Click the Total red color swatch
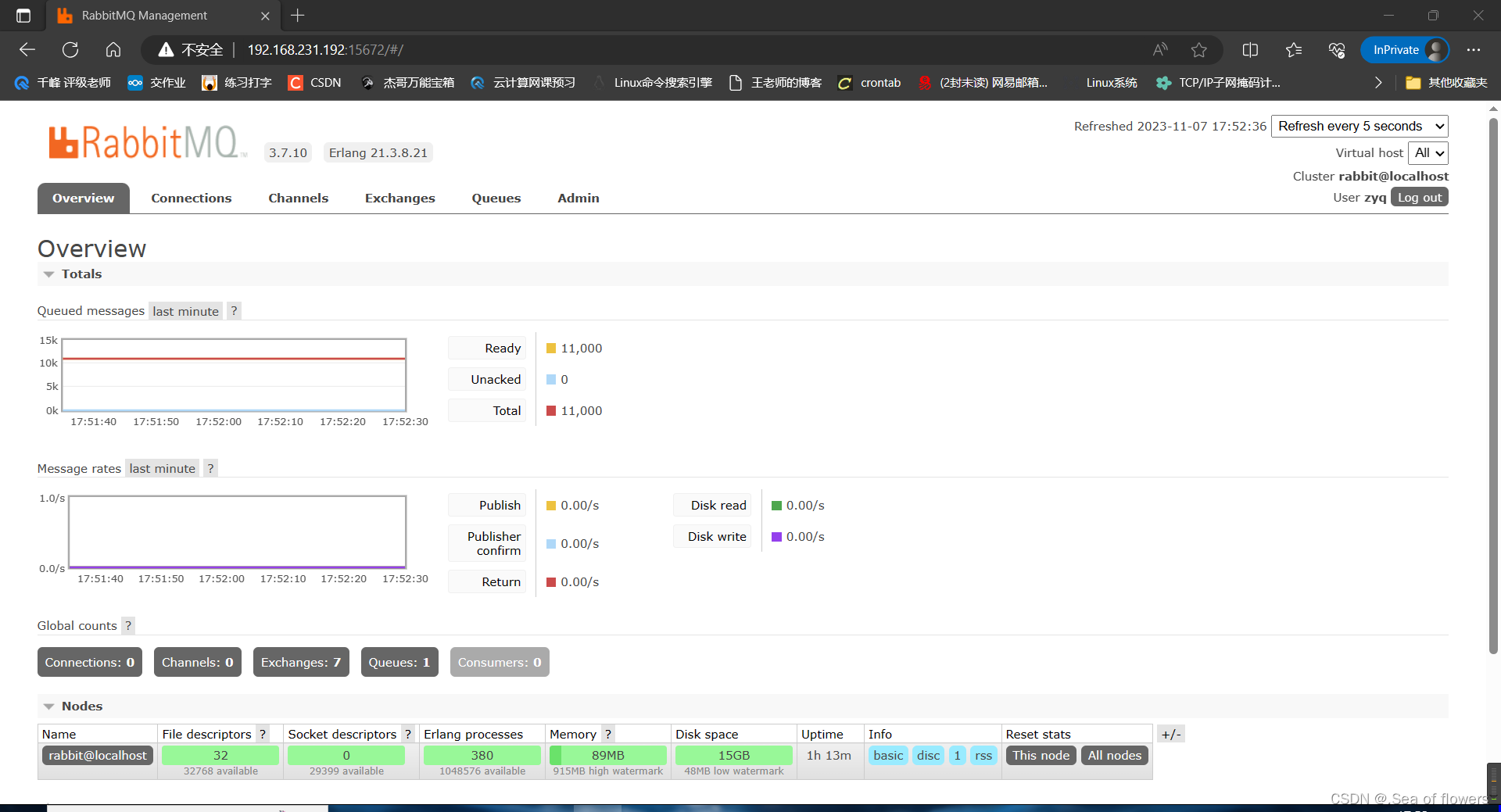 tap(551, 411)
